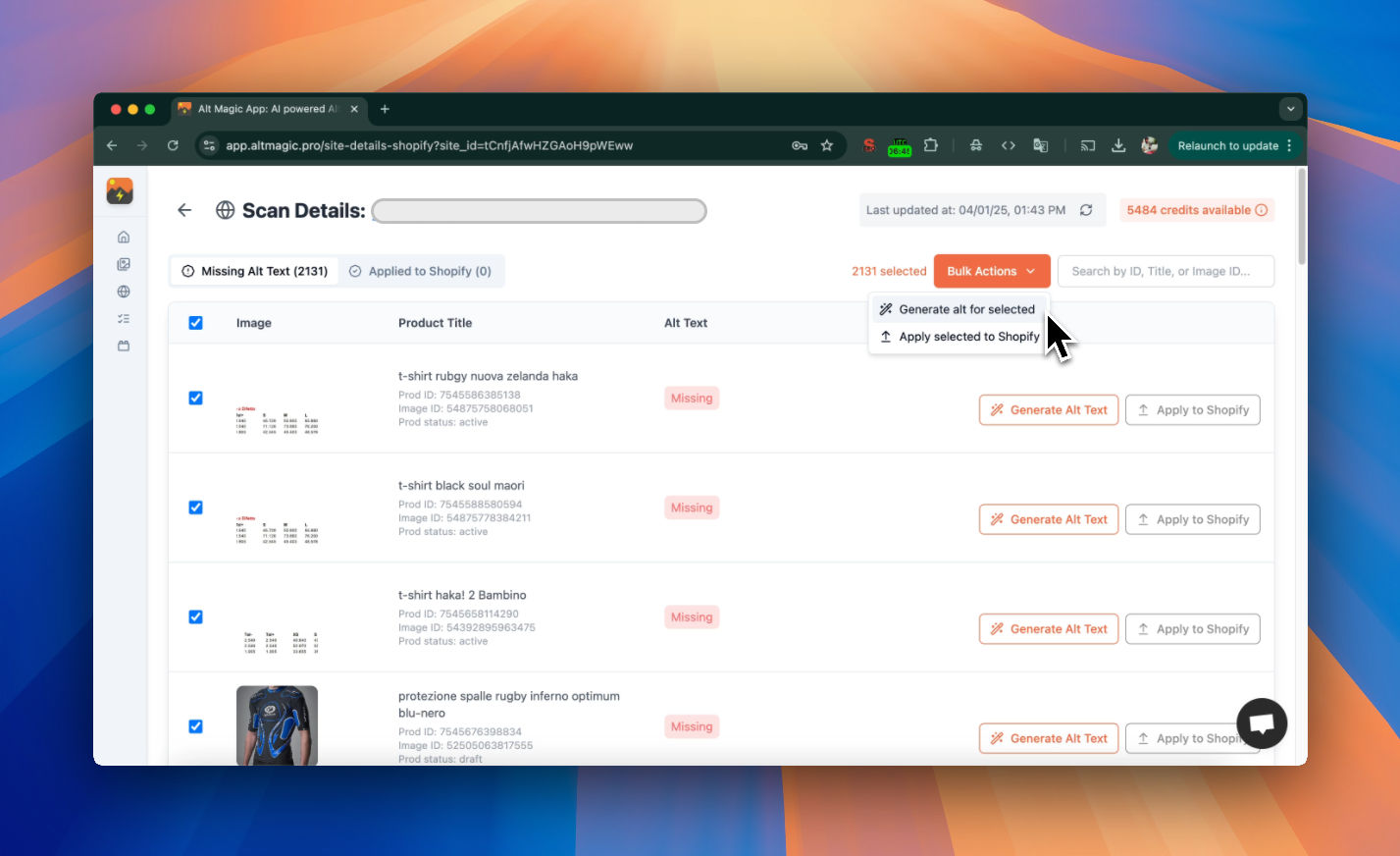This screenshot has height=856, width=1400.
Task: Refresh the scan next to Last updated
Action: coord(1086,210)
